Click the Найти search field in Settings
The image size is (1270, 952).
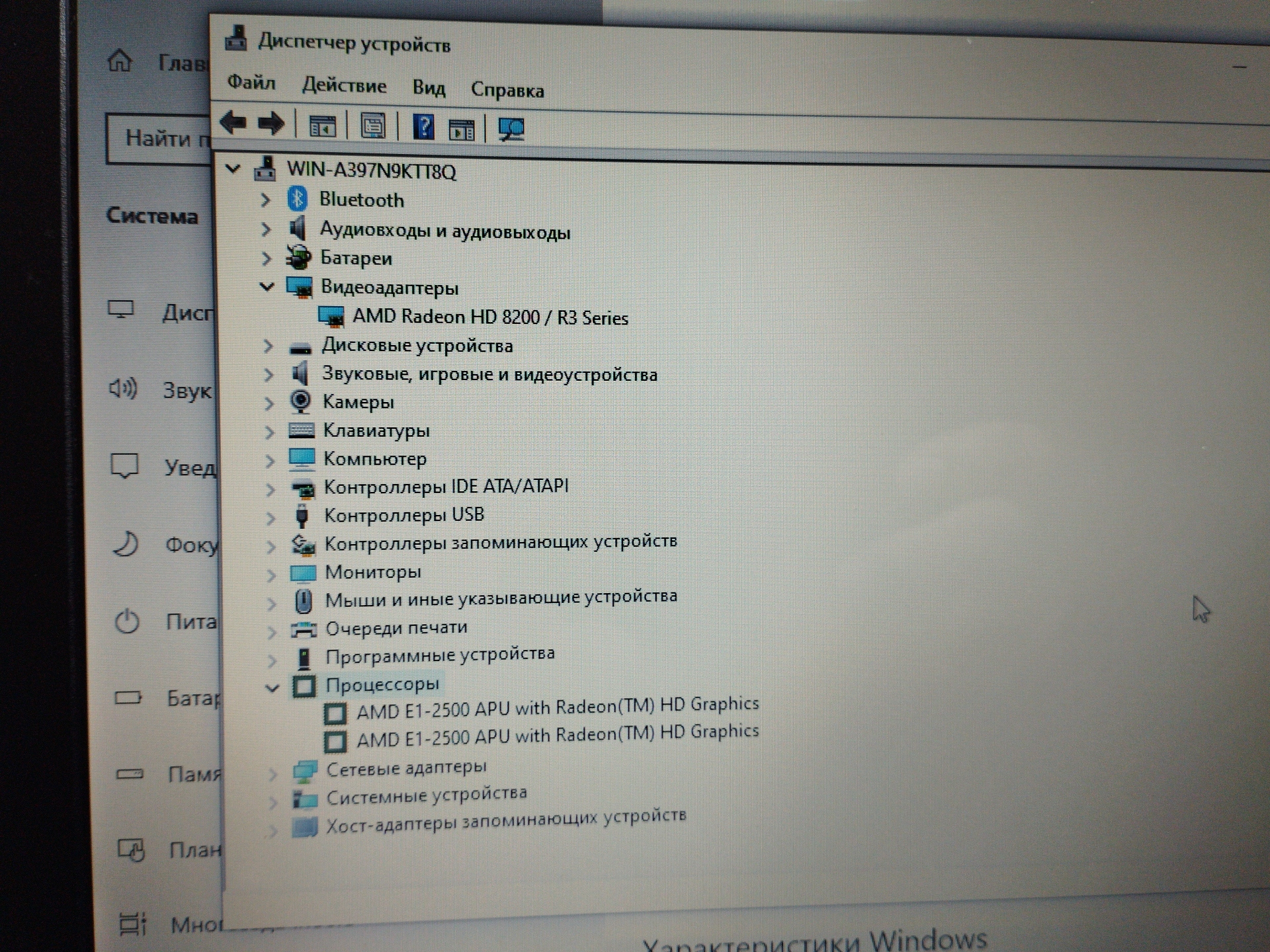coord(160,138)
